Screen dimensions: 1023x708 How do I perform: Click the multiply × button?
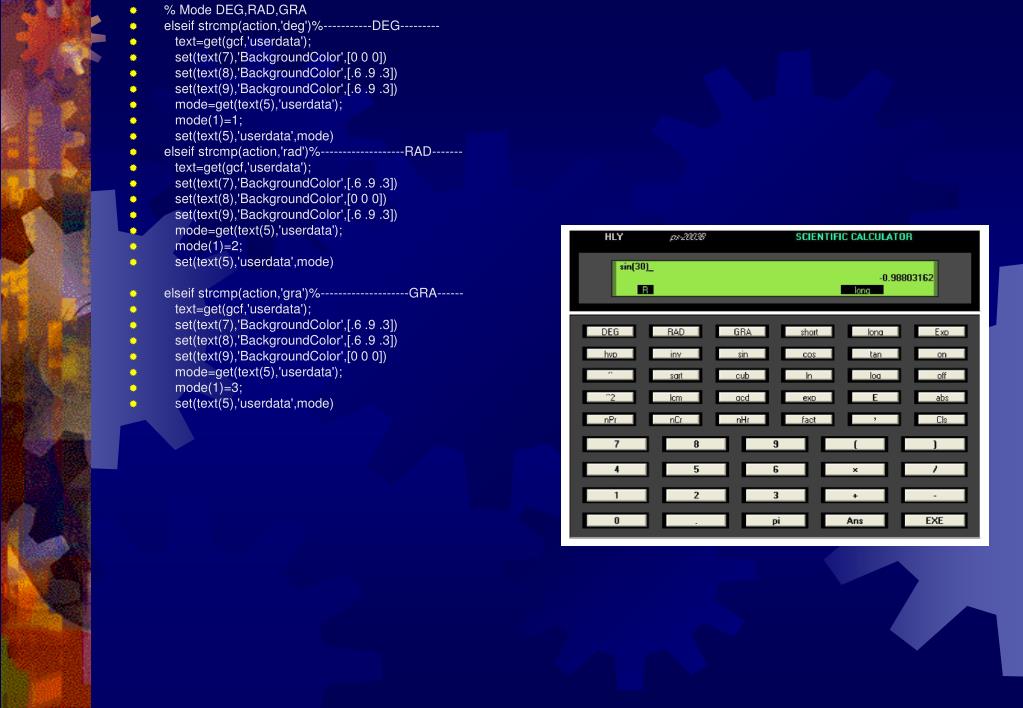pyautogui.click(x=855, y=469)
